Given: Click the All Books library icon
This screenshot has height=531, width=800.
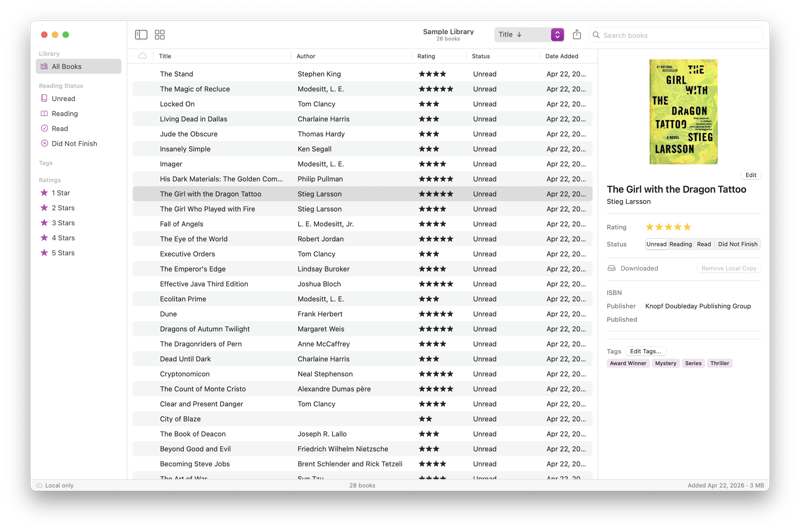Looking at the screenshot, I should tap(44, 66).
